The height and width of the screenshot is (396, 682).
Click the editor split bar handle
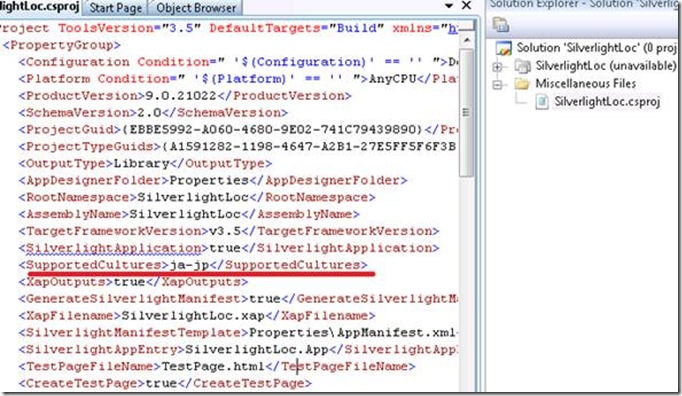pyautogui.click(x=467, y=26)
